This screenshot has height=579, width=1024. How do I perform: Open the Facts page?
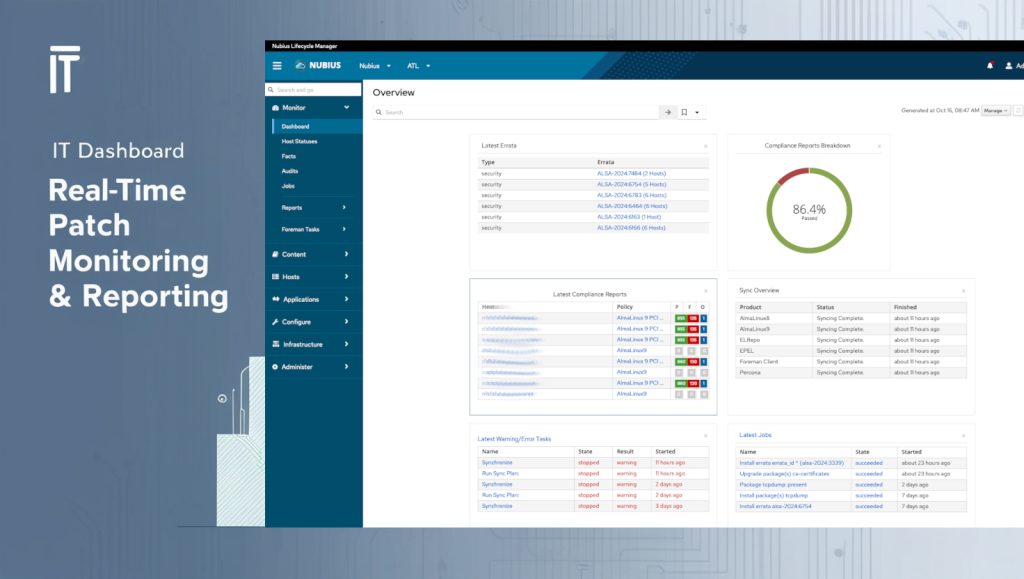(289, 157)
